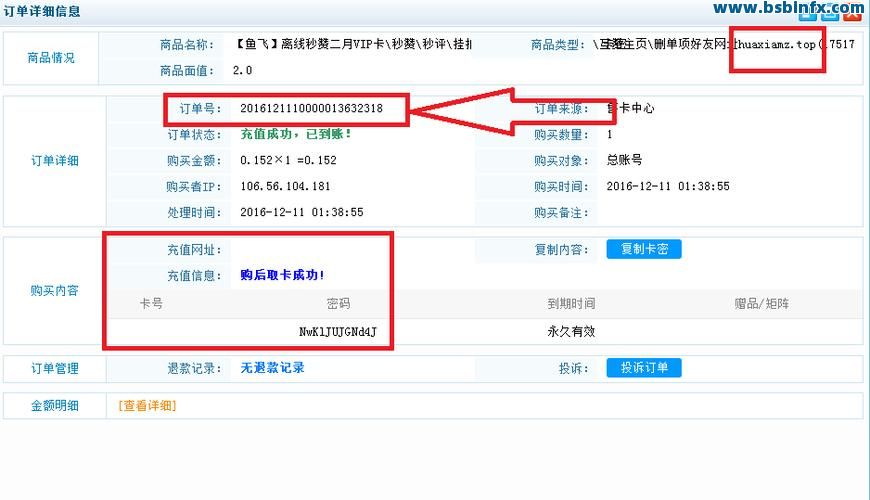
Task: Click the 卡号 column header
Action: [x=151, y=304]
